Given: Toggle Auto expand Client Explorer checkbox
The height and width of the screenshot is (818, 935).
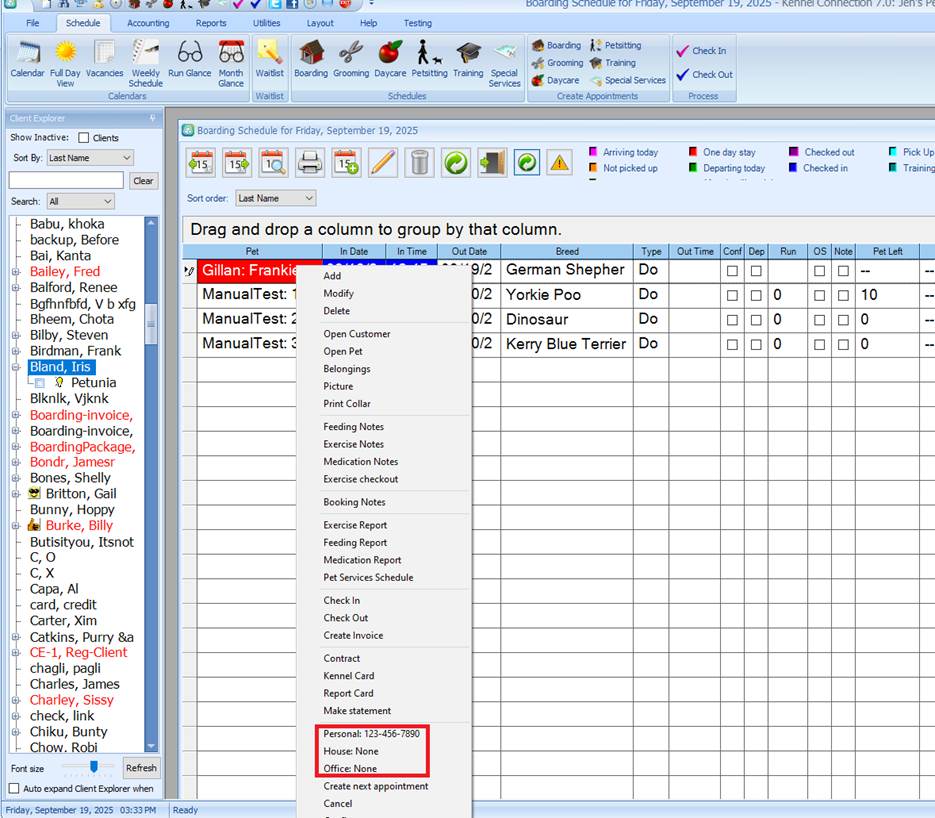Looking at the screenshot, I should [x=14, y=789].
